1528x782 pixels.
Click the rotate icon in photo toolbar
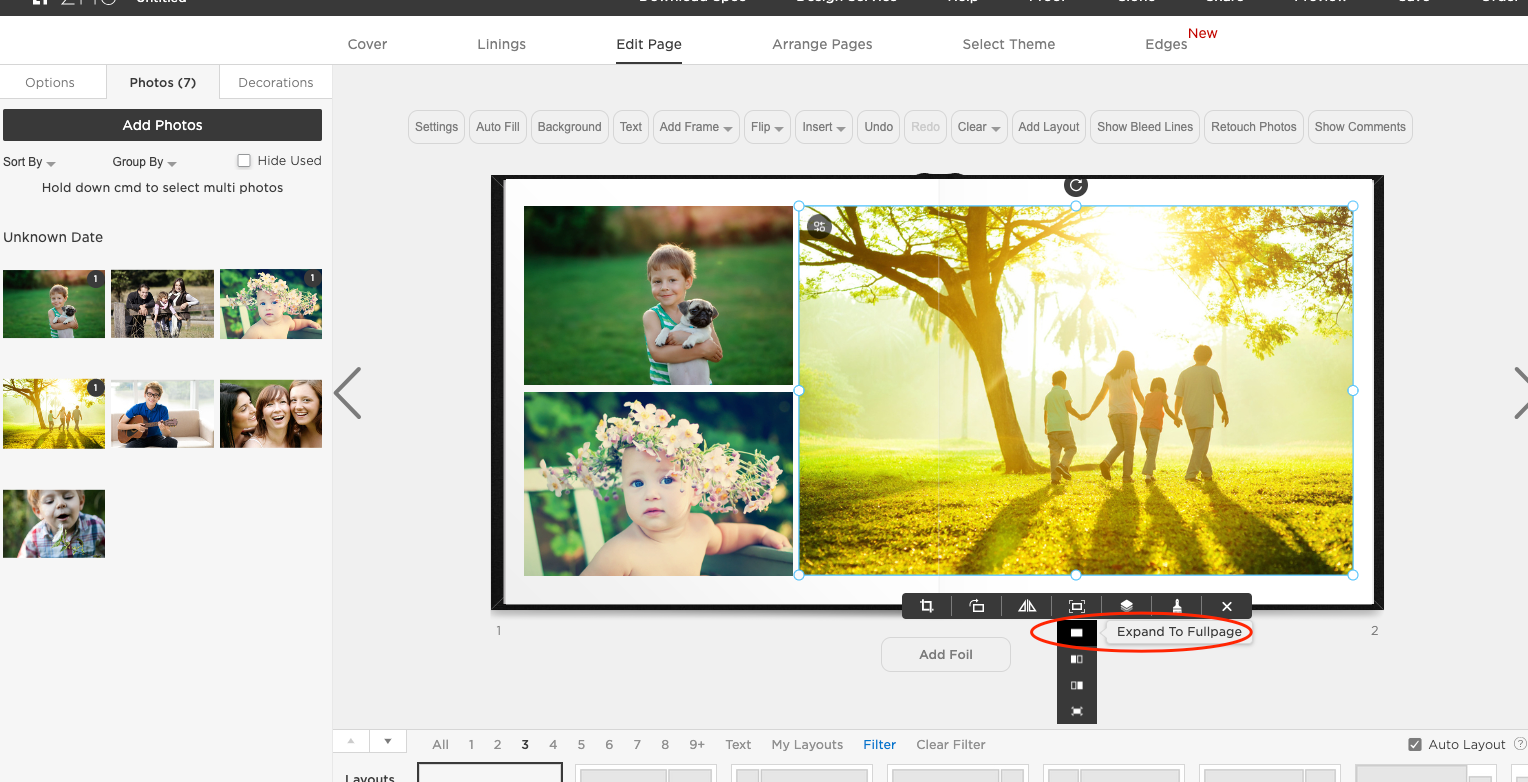pyautogui.click(x=977, y=606)
